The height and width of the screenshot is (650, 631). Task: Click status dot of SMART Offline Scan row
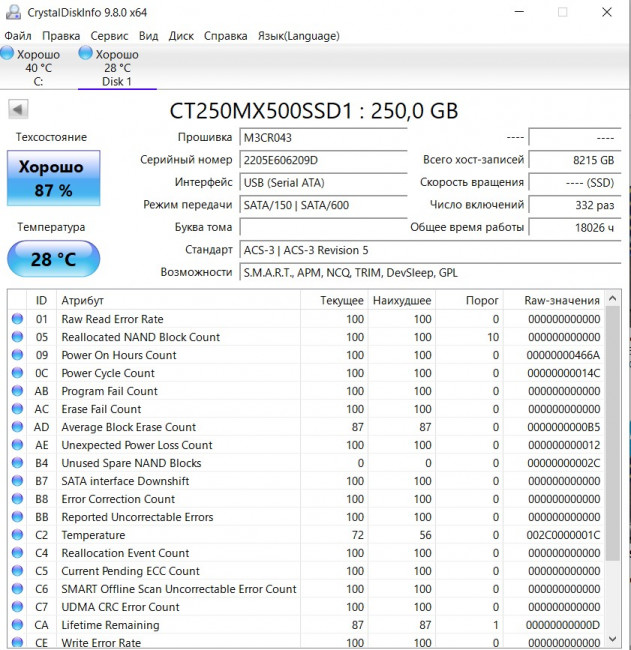(17, 589)
